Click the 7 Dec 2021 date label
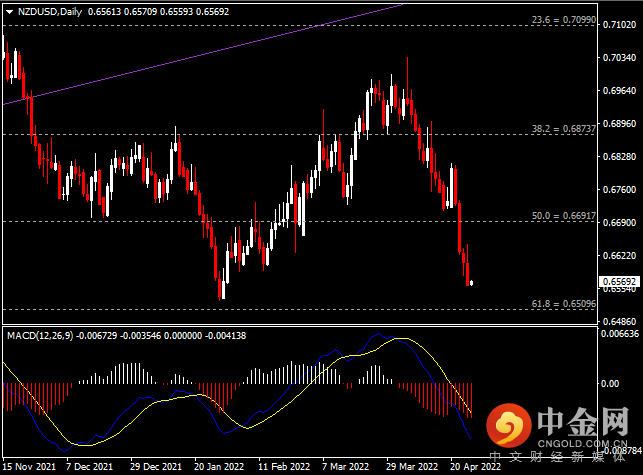This screenshot has width=643, height=475. coord(89,467)
